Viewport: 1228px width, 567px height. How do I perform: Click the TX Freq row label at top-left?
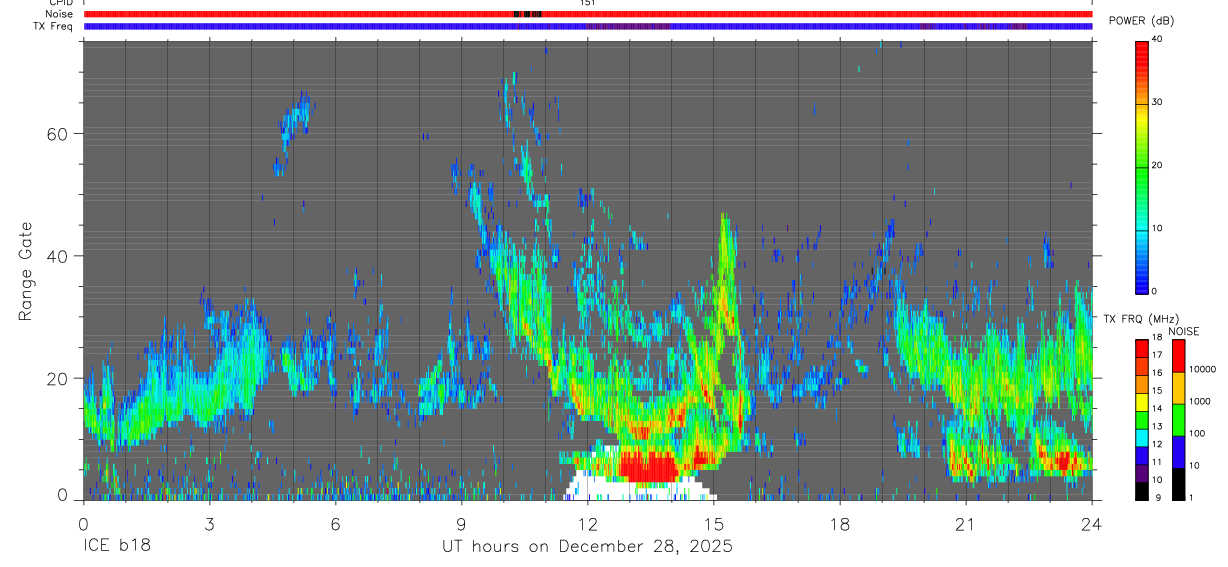coord(54,26)
